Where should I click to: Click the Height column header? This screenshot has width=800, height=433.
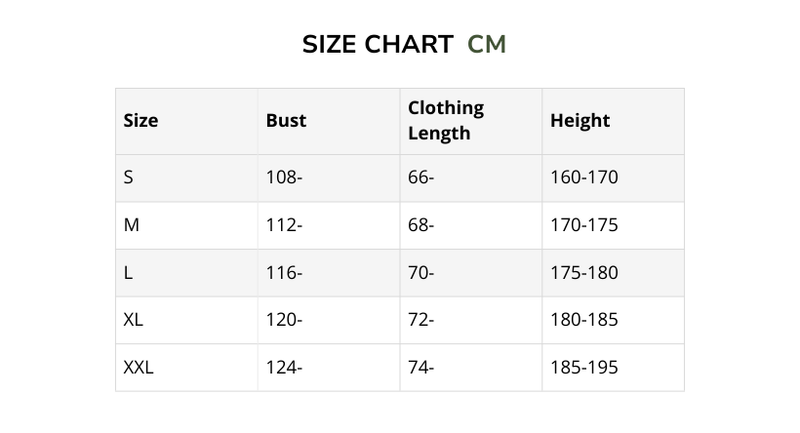(580, 121)
